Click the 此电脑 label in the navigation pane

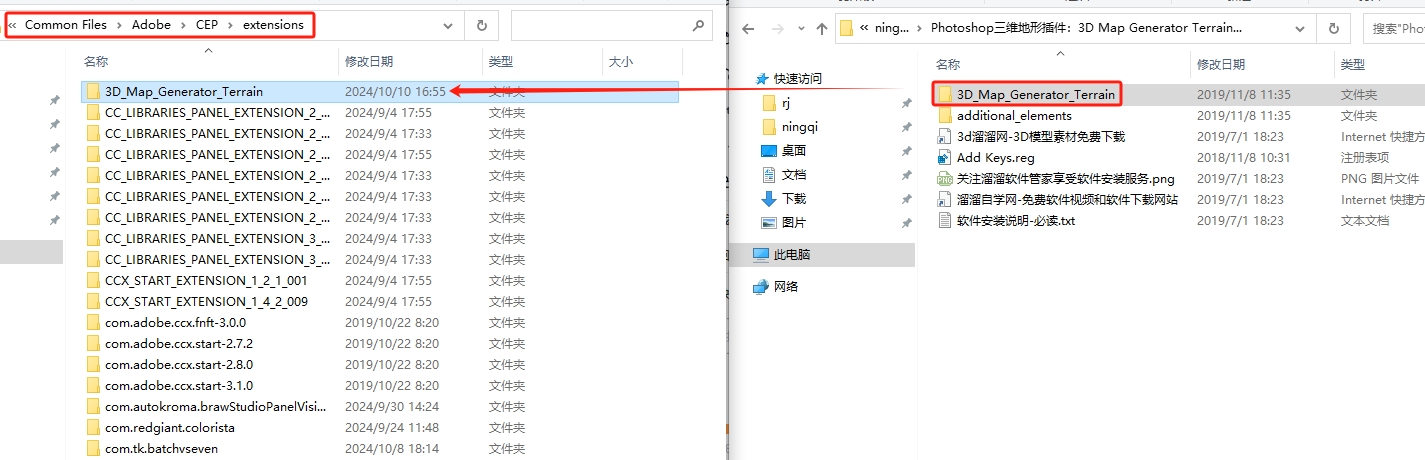click(x=792, y=255)
